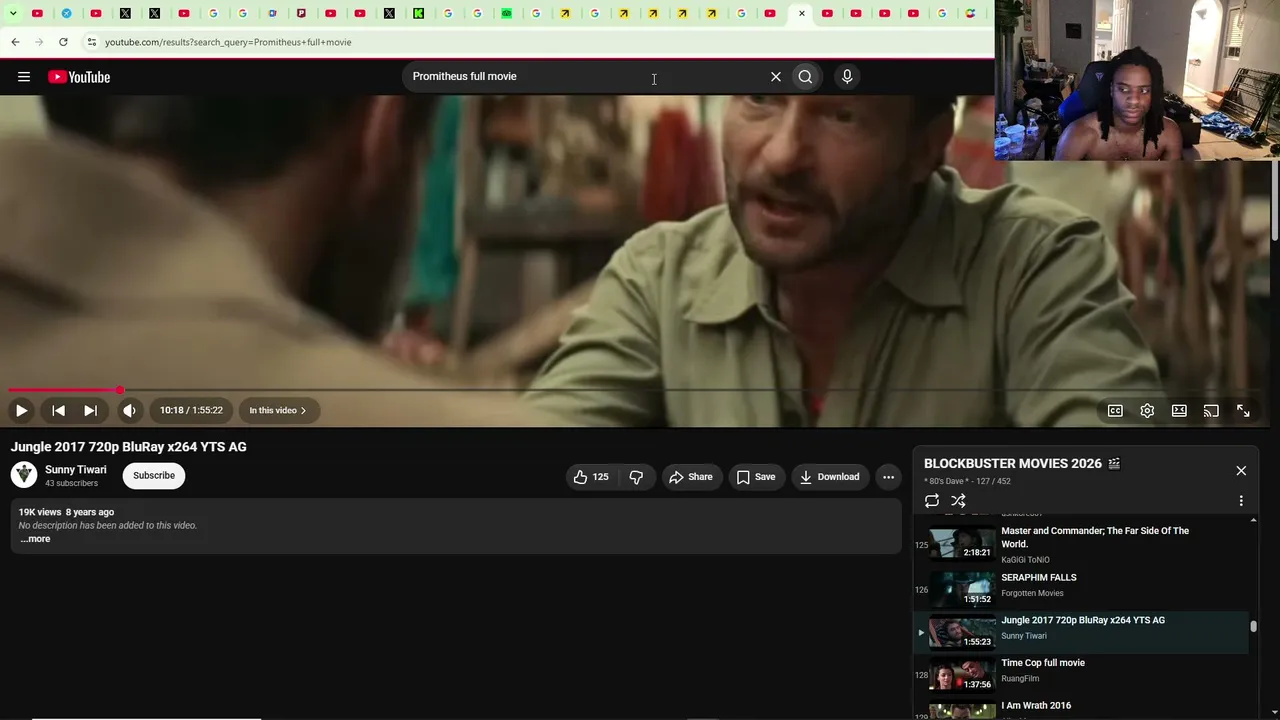Cast the video to a TV
The height and width of the screenshot is (720, 1280).
[1211, 411]
